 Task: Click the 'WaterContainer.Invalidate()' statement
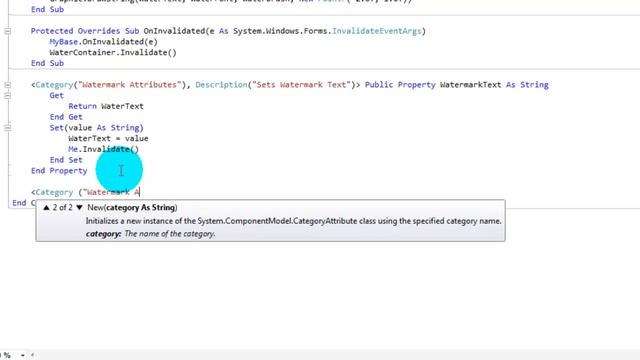[113, 52]
